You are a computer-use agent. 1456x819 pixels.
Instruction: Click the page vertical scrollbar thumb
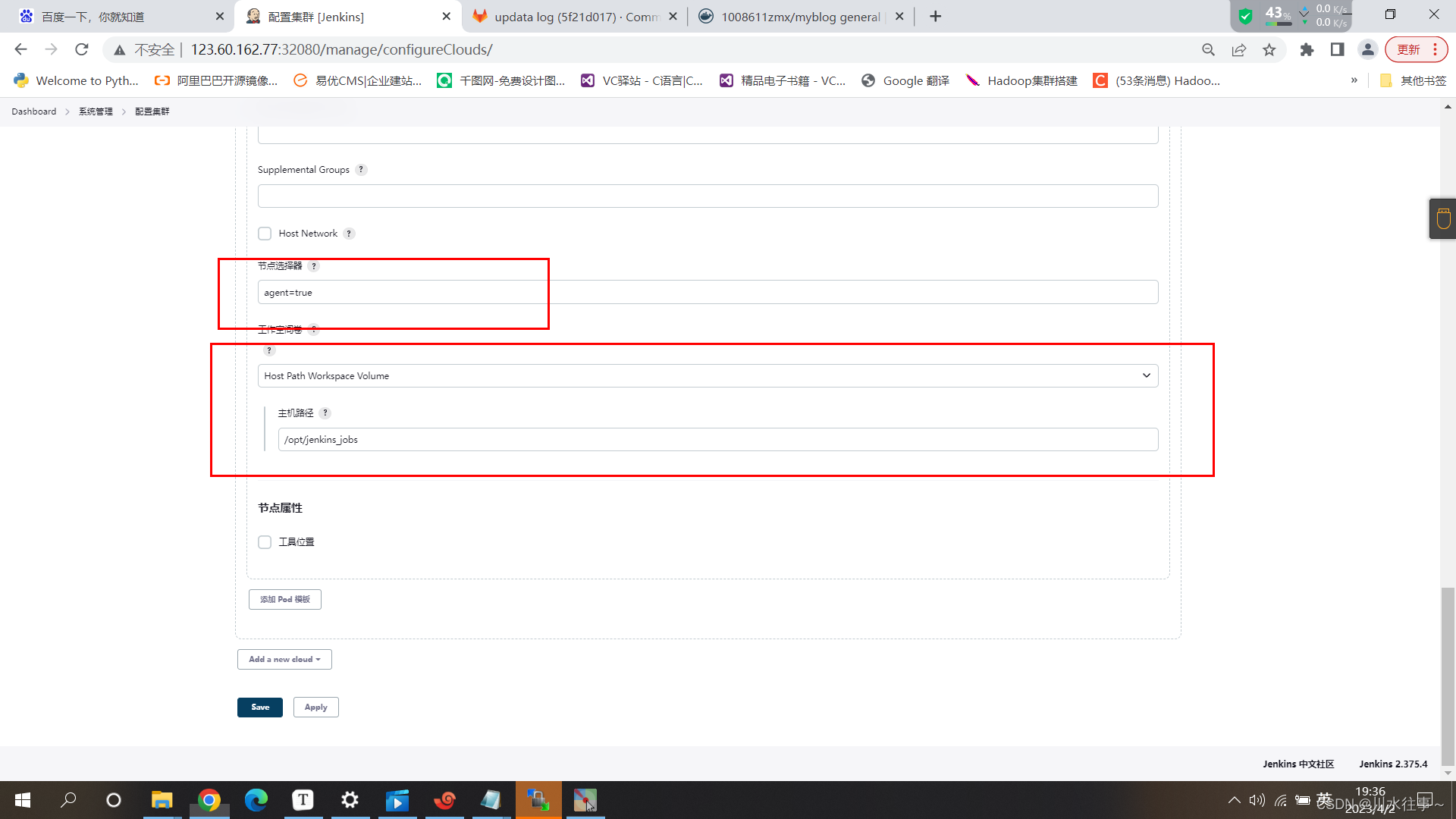pos(1448,675)
